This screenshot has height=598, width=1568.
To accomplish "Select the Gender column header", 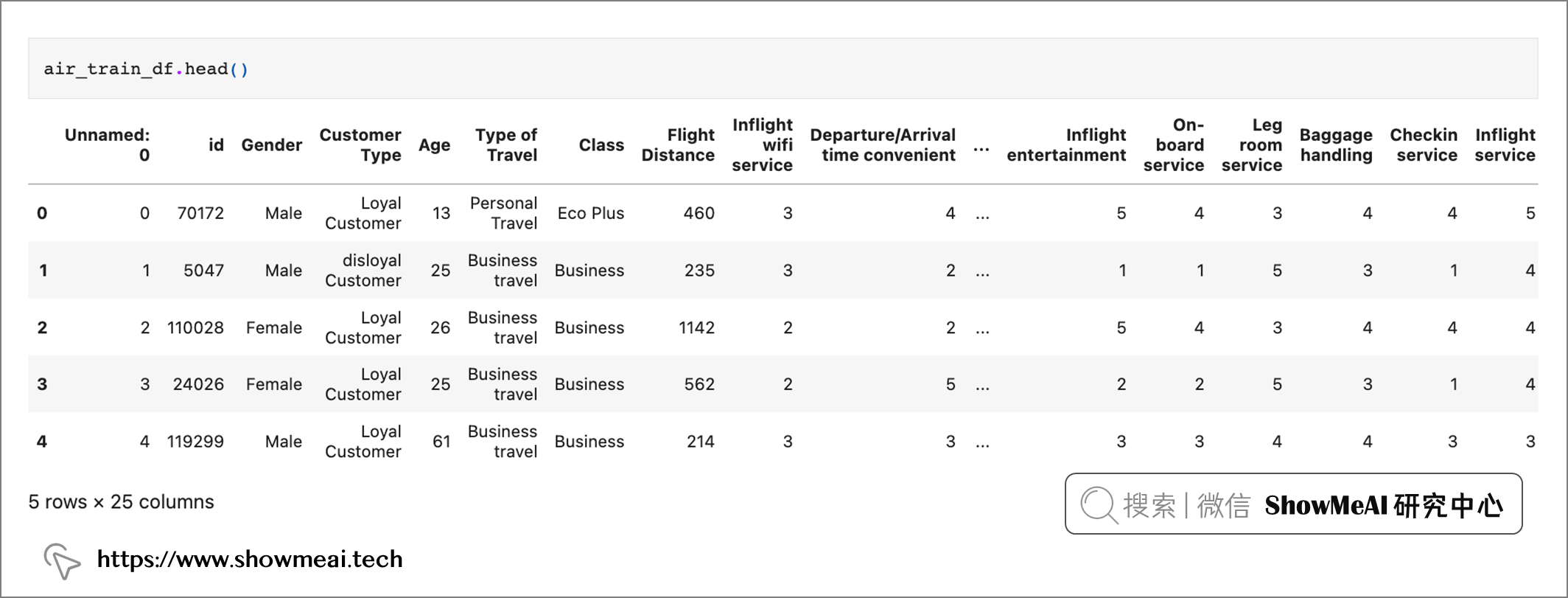I will (x=271, y=145).
